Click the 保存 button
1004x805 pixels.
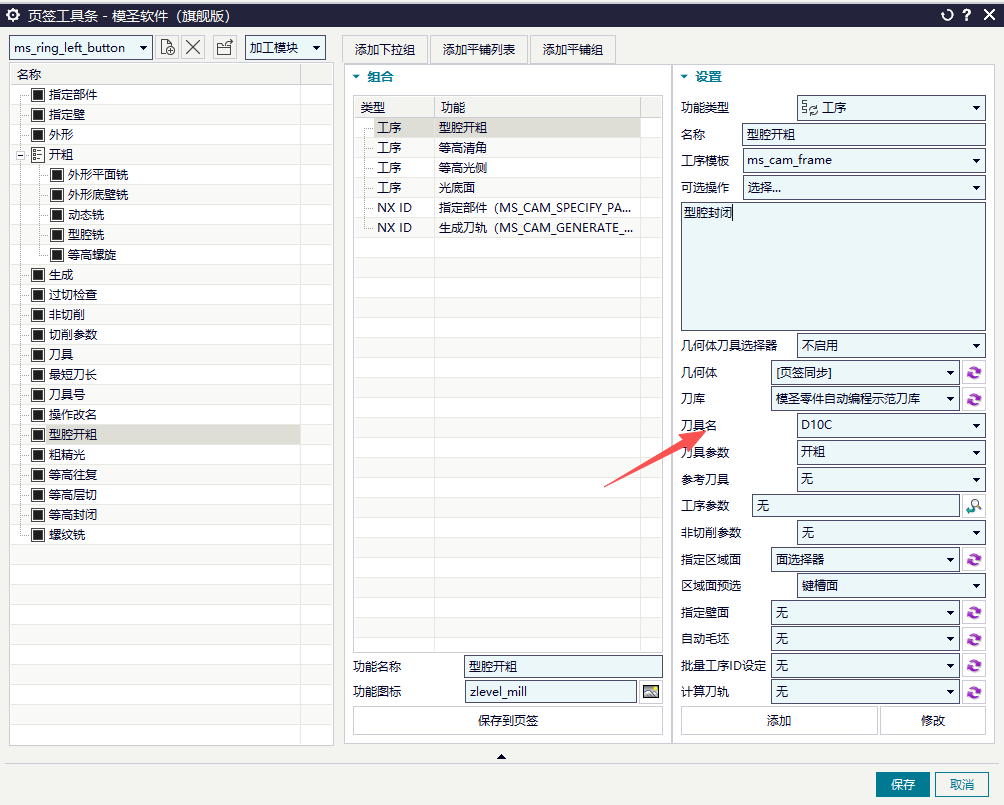pos(903,785)
